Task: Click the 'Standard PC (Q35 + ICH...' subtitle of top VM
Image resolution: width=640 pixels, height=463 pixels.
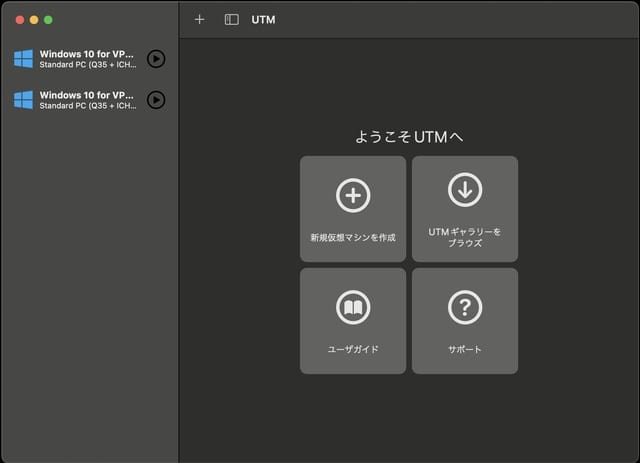Action: [86, 65]
